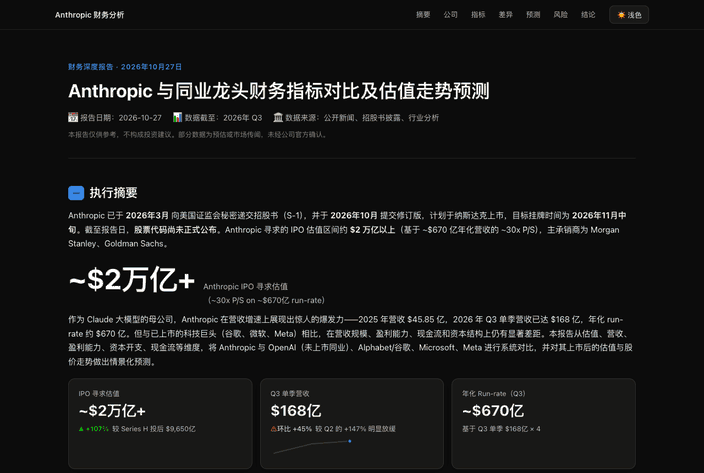
Task: Click the 数据截至: 2026年 Q3 text
Action: click(223, 118)
